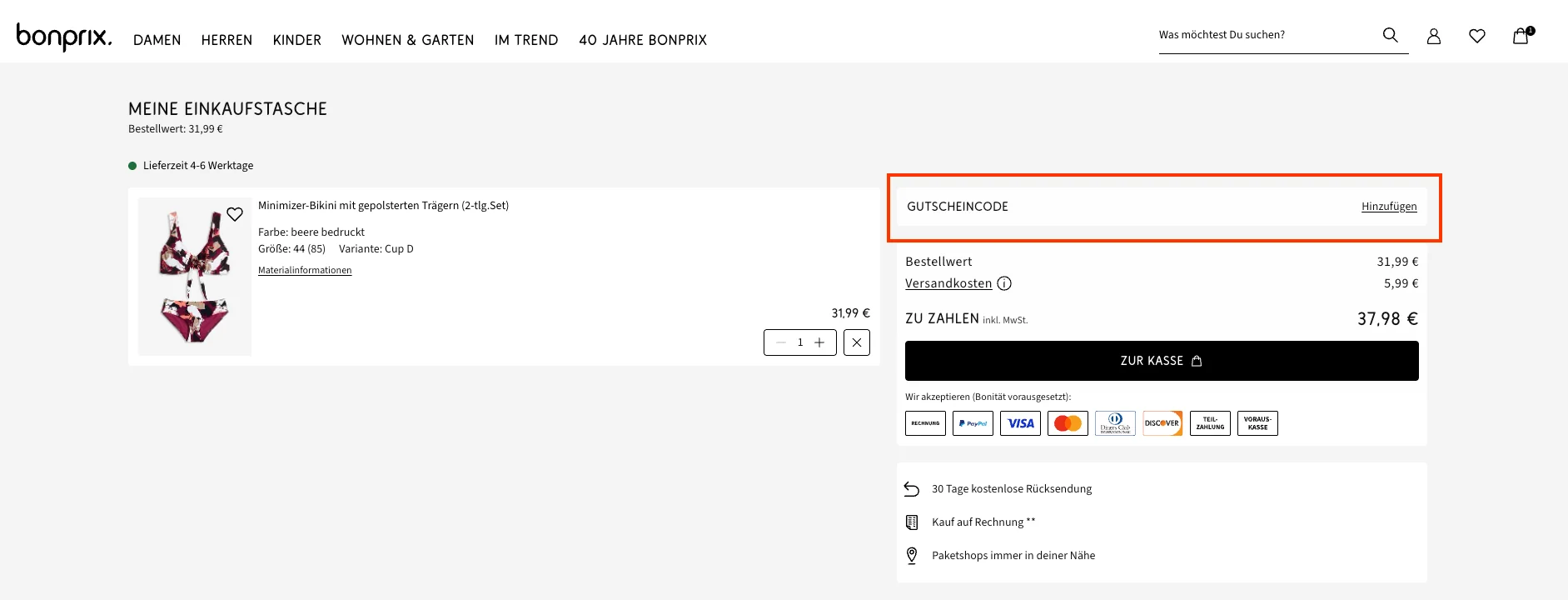Click the shipping amount 5,99 €
This screenshot has height=600, width=1568.
(x=1401, y=283)
